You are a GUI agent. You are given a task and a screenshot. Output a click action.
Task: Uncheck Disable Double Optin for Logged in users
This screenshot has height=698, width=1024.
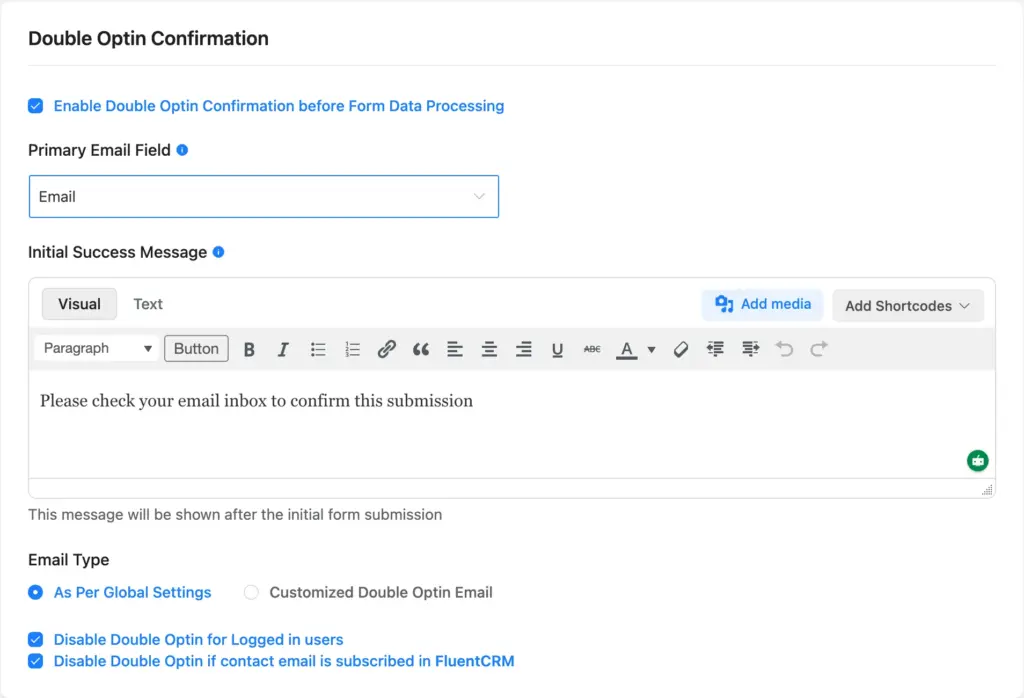[x=36, y=639]
